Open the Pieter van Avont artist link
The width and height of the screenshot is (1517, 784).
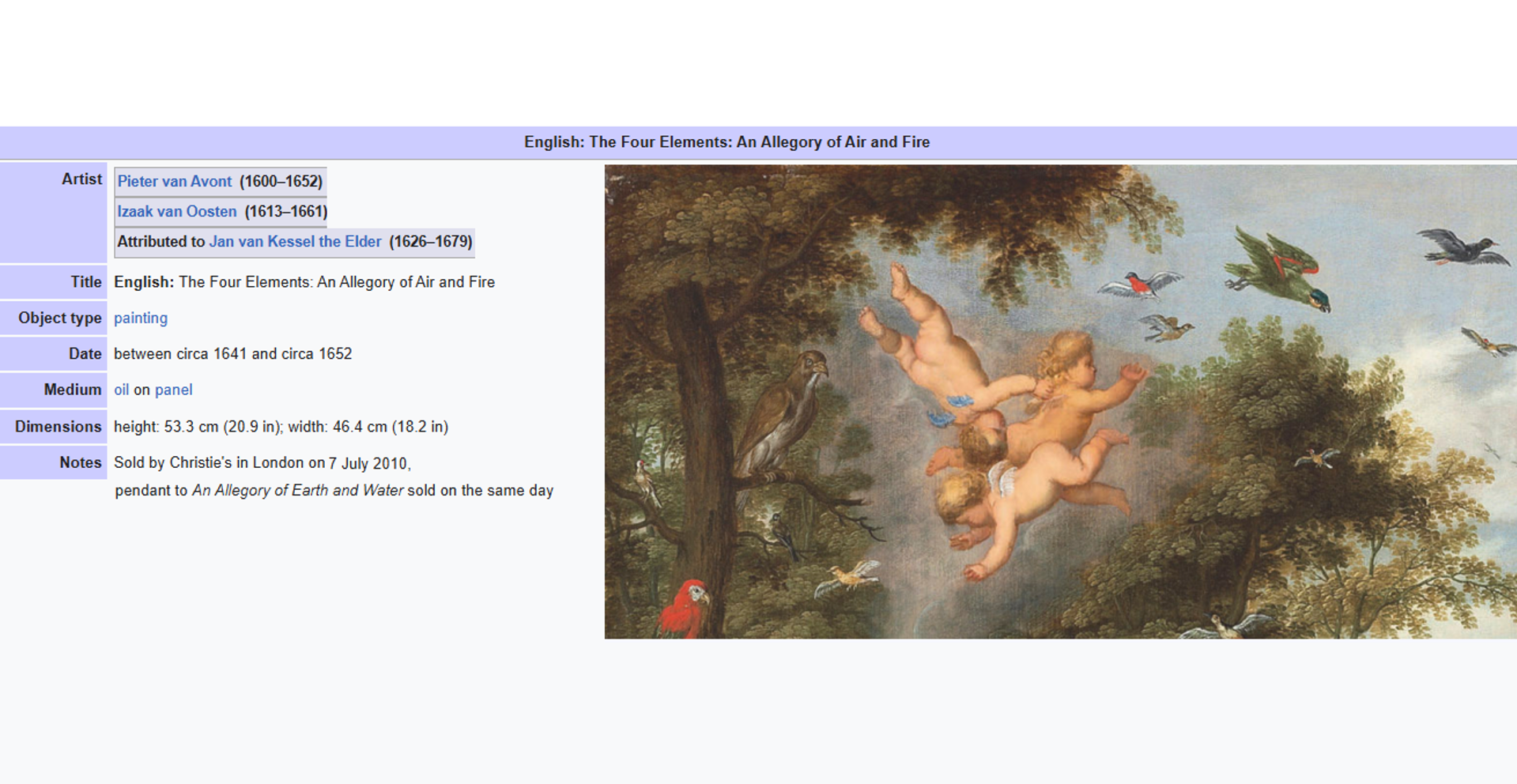point(174,181)
